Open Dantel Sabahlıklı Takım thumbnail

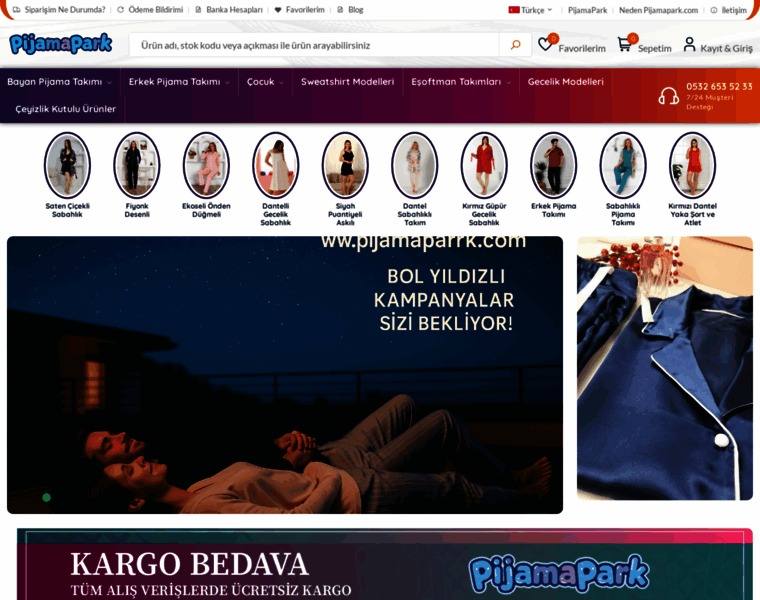[x=415, y=165]
